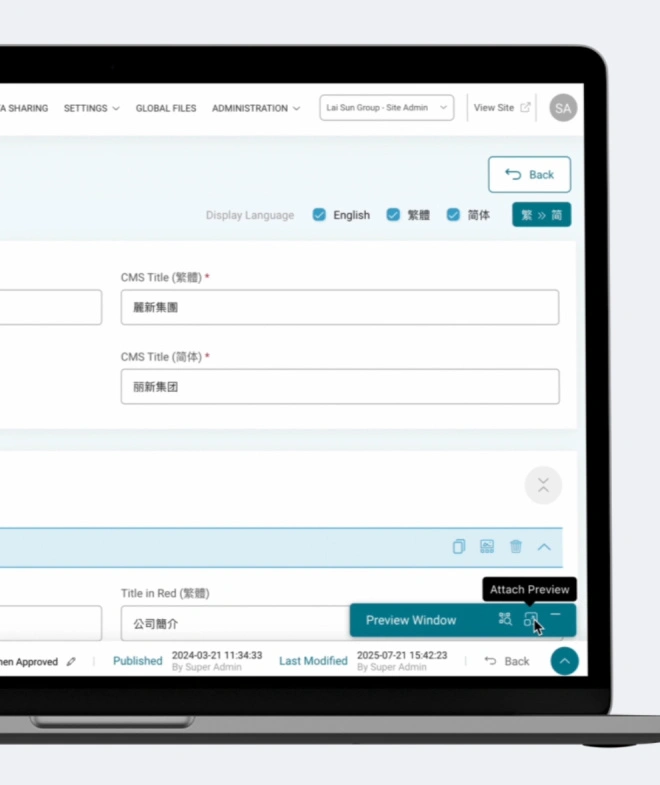Viewport: 660px width, 785px height.
Task: Click the trash delete block icon
Action: (516, 546)
